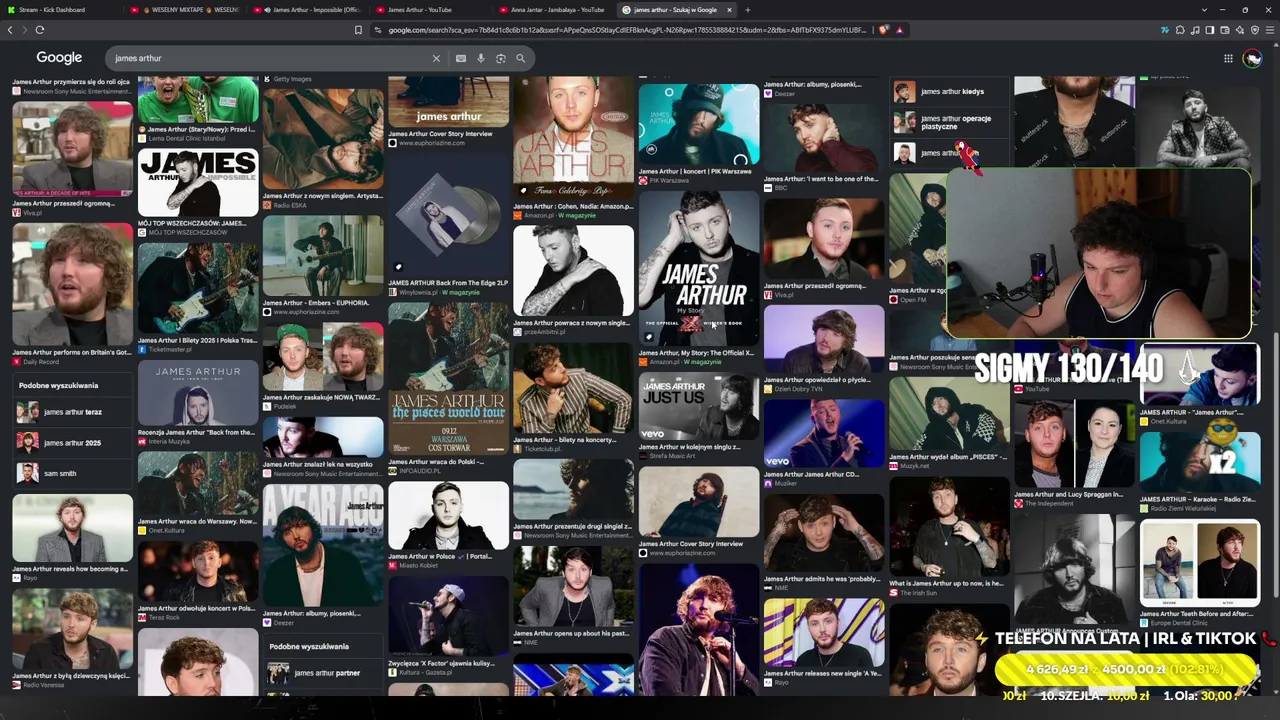Open the Brave Wallet icon
1280x720 pixels.
click(x=1225, y=30)
